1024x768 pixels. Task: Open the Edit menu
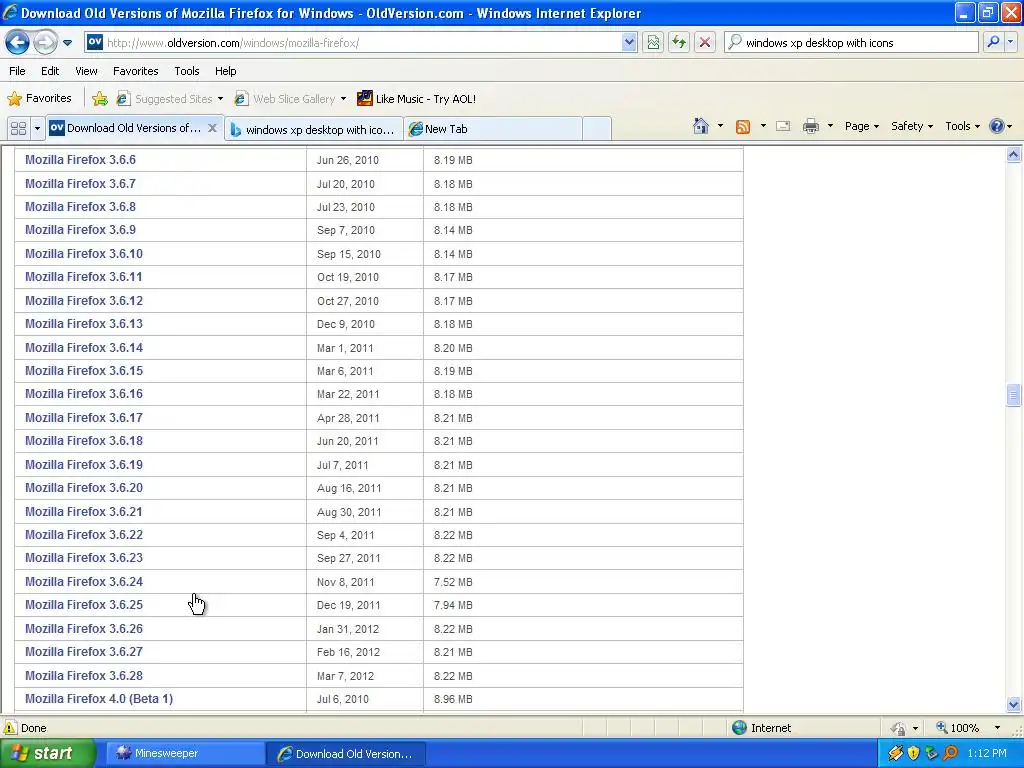point(50,71)
